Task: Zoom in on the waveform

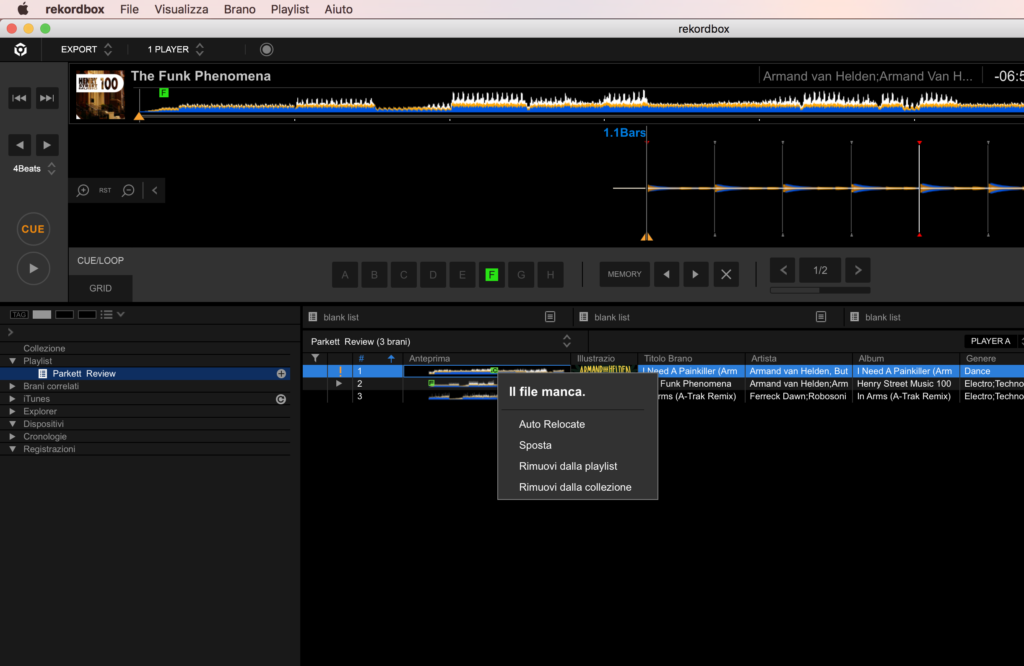Action: 83,190
